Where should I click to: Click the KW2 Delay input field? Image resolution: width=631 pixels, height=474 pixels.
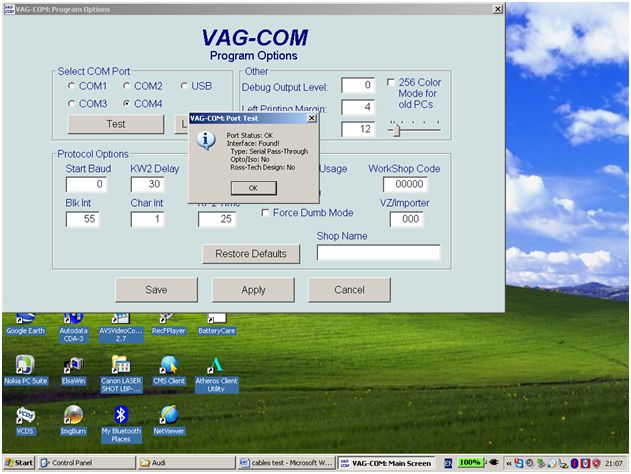click(x=147, y=184)
